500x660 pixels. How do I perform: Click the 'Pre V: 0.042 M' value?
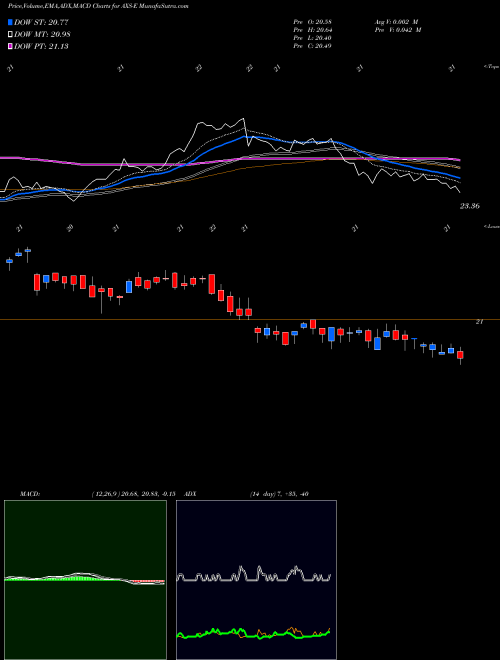pos(397,30)
